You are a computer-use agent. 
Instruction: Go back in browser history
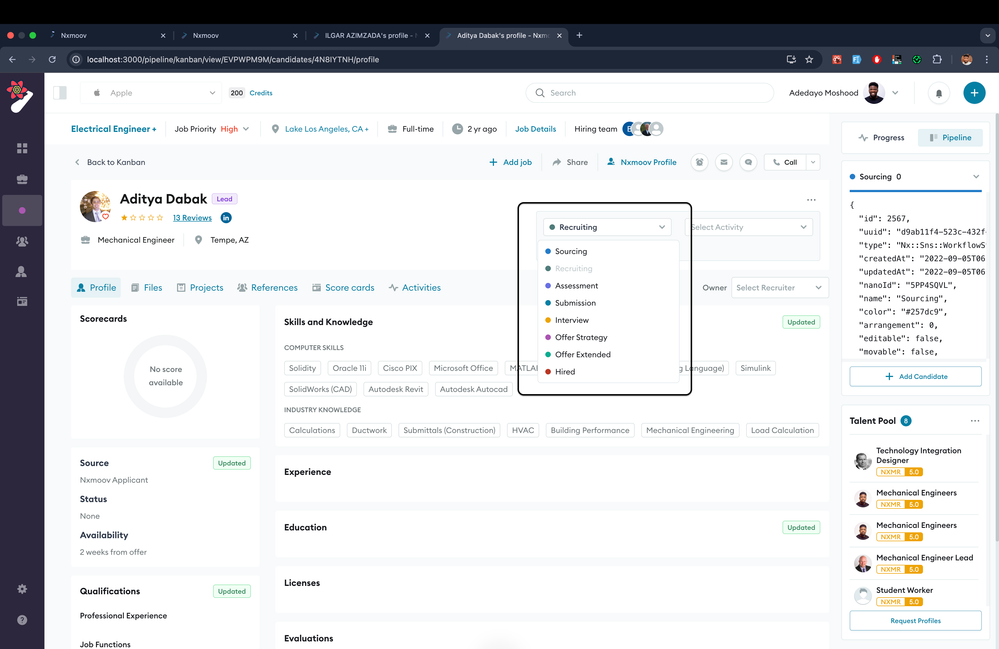point(12,59)
